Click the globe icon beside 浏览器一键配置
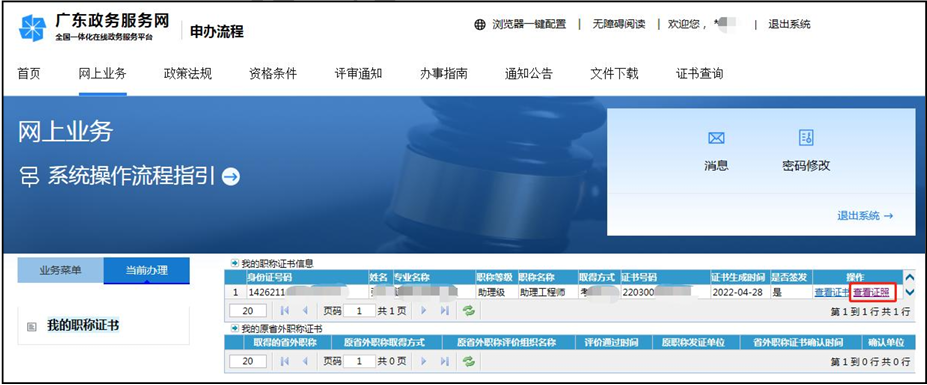 pos(480,24)
